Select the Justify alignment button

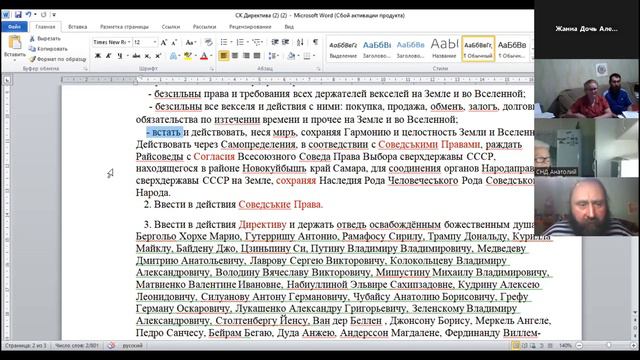pyautogui.click(x=257, y=56)
